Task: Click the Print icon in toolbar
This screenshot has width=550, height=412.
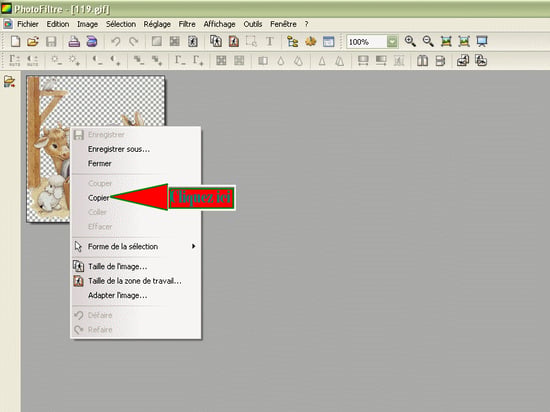Action: coord(74,41)
